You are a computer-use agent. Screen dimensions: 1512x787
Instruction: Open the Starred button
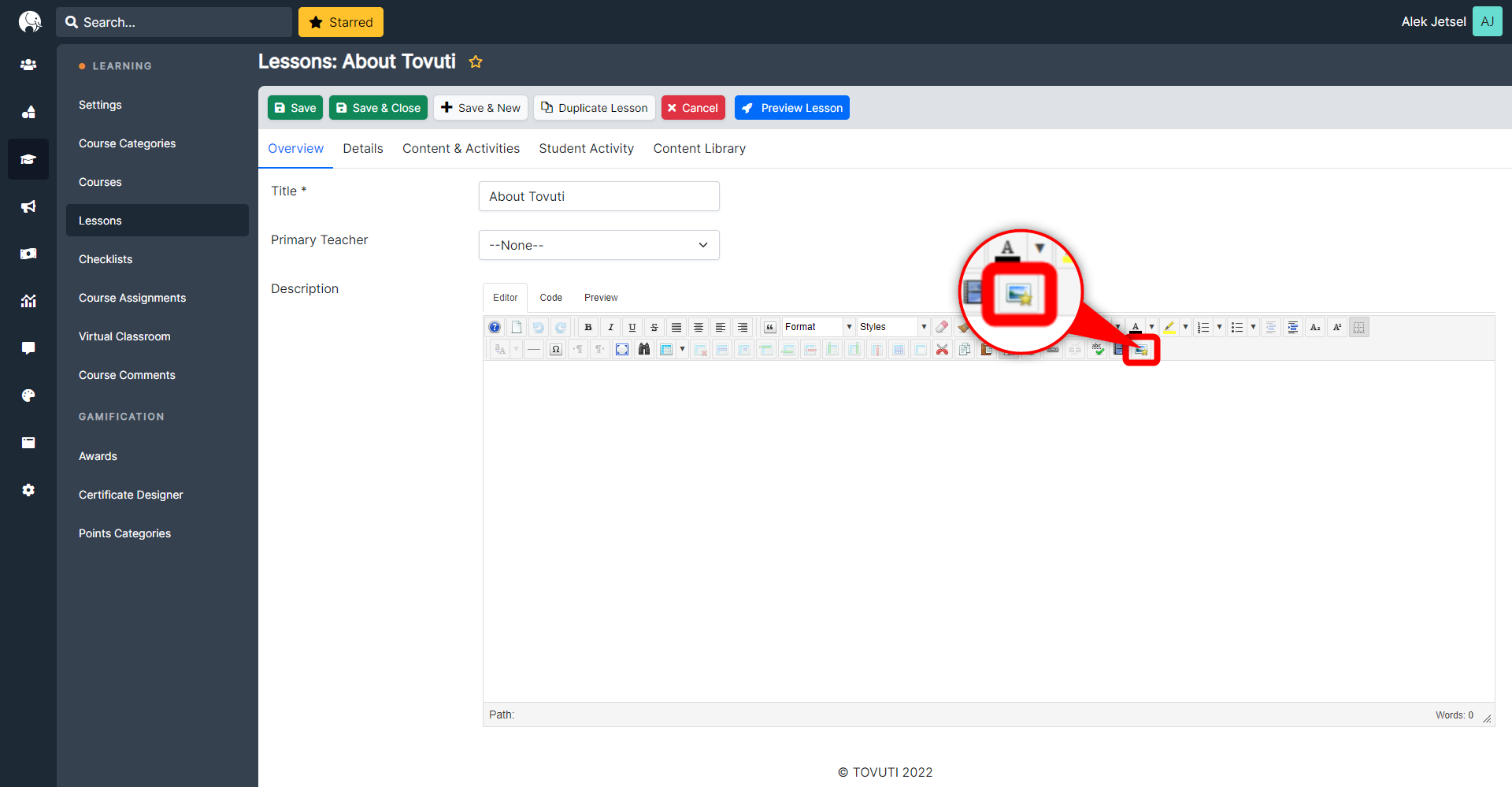[x=341, y=22]
